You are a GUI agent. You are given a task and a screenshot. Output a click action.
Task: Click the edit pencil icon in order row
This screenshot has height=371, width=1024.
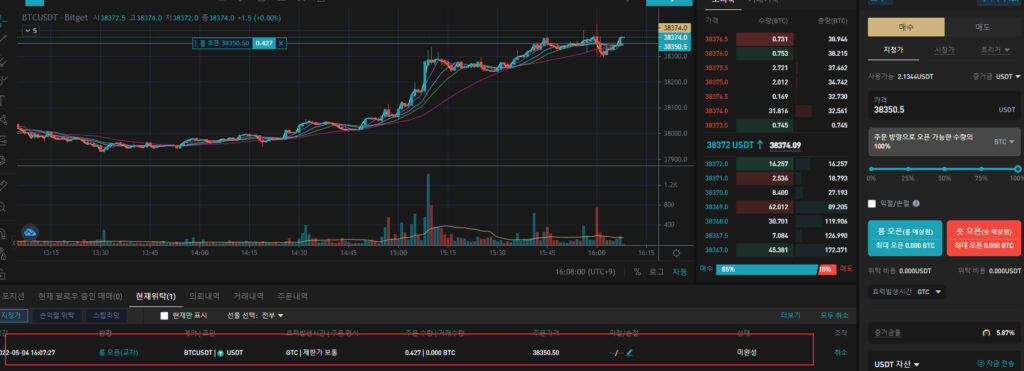[x=630, y=353]
